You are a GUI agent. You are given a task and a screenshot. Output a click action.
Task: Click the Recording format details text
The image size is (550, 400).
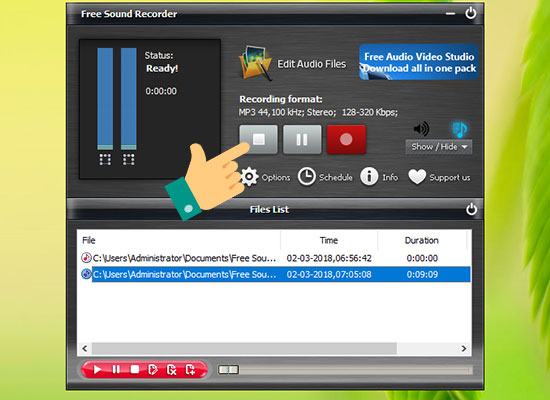click(318, 112)
